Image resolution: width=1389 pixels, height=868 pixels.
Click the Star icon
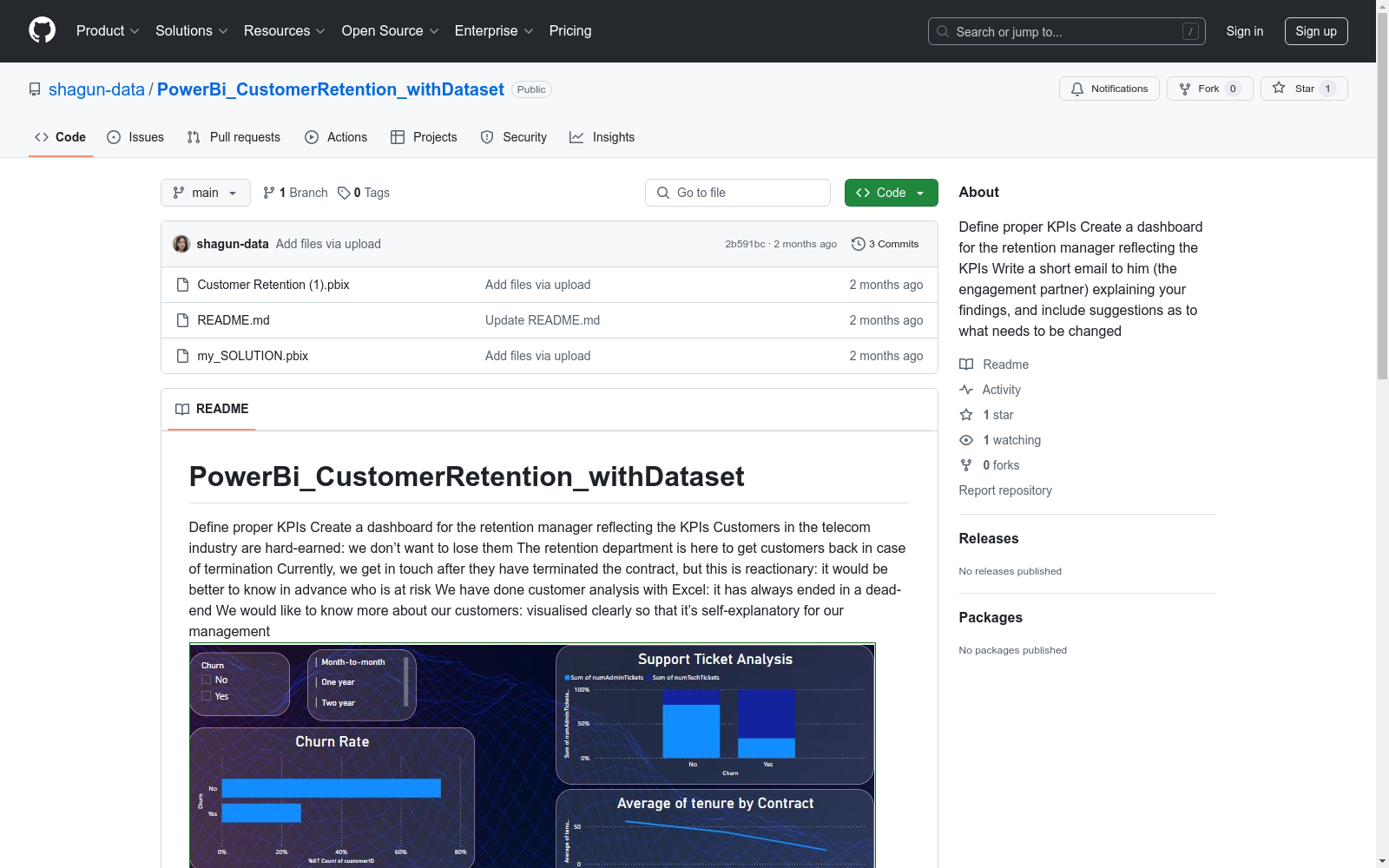point(1279,89)
